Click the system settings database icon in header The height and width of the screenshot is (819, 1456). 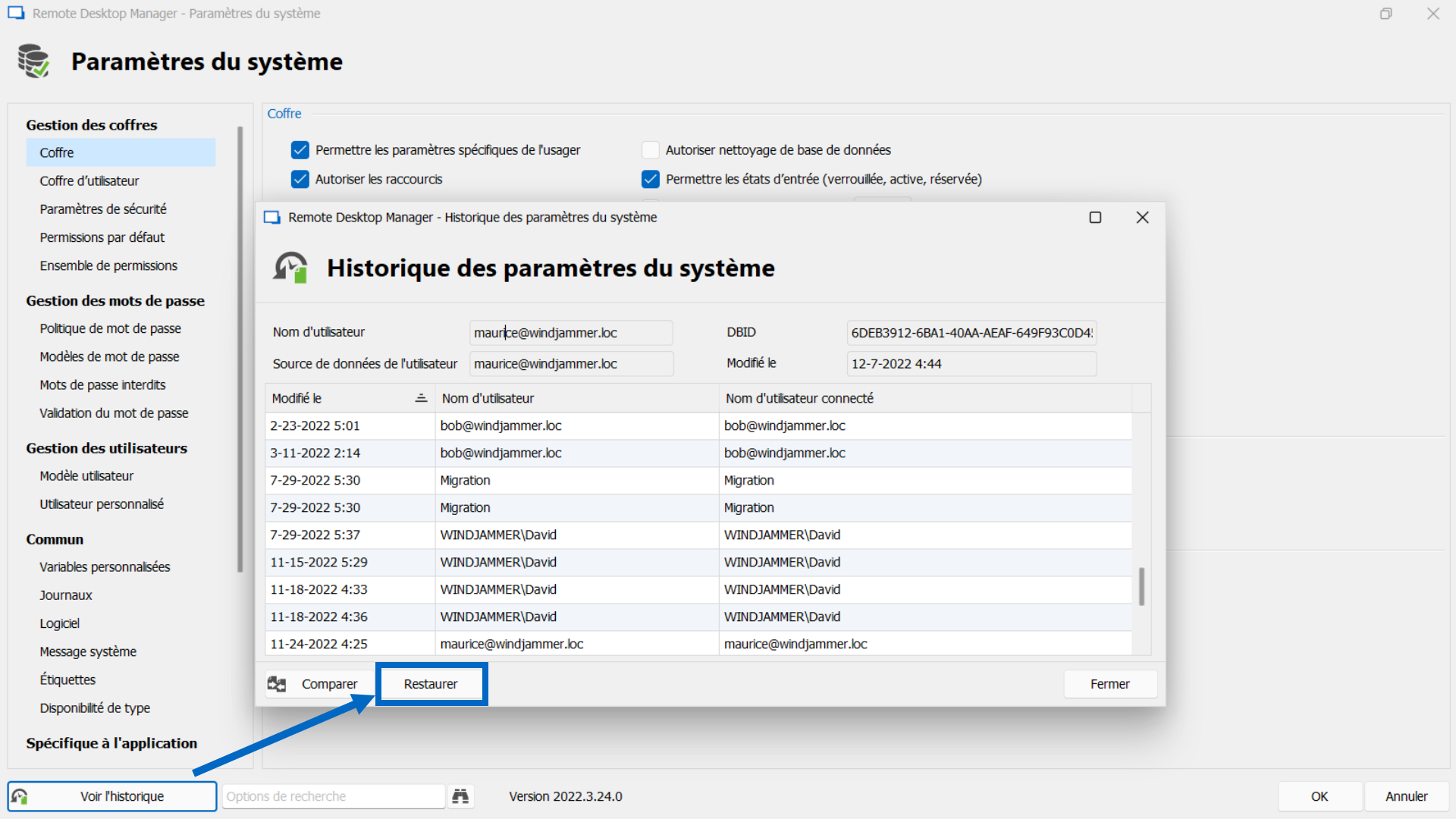point(32,61)
